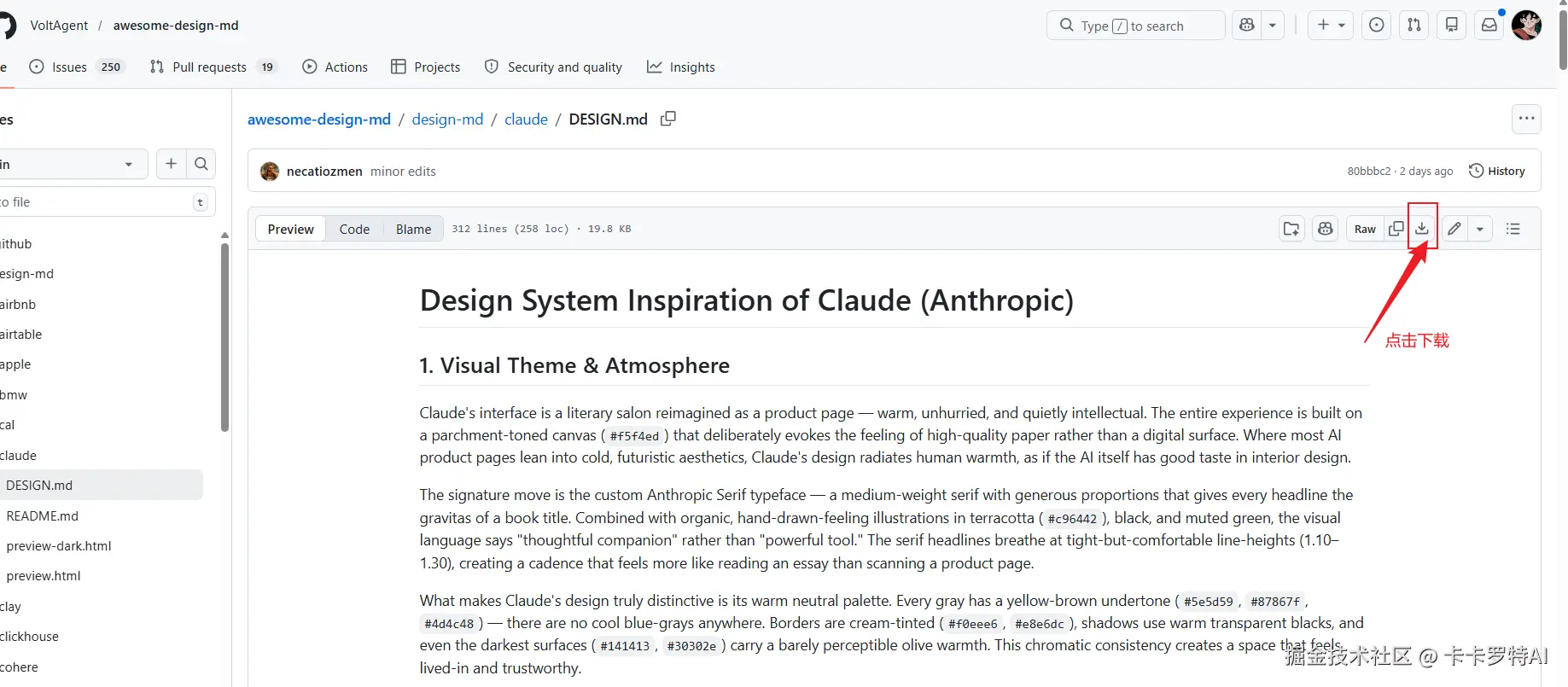1568x687 pixels.
Task: Open the three-dot more file actions menu
Action: 1527,119
